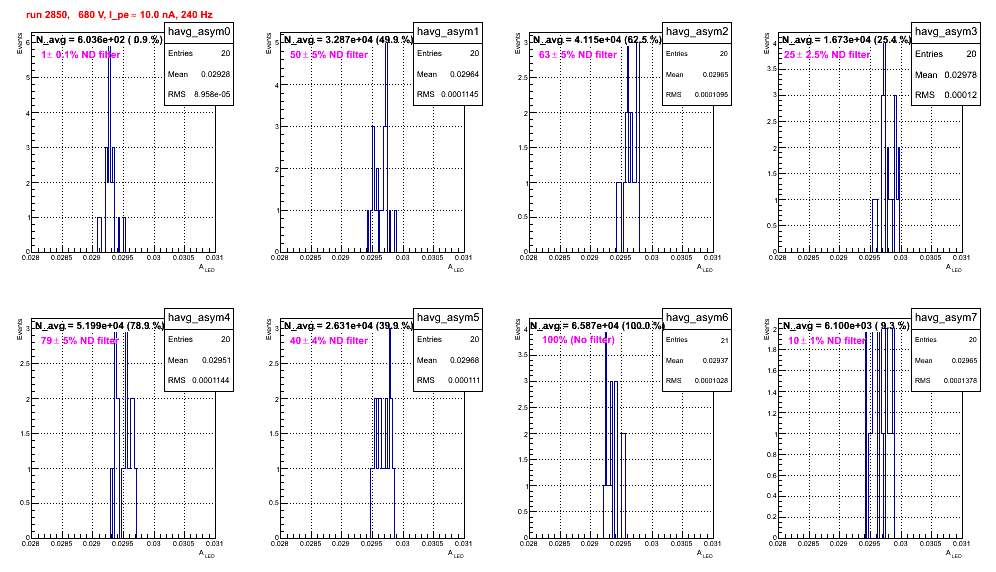The width and height of the screenshot is (996, 572).
Task: Click Mean 0.02964 in havg_asym1 stats
Action: click(x=448, y=74)
